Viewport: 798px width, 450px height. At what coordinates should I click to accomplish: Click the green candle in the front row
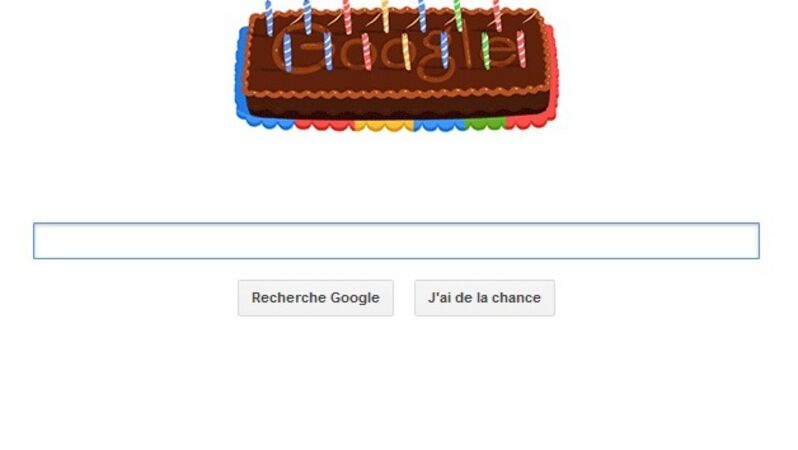[486, 51]
